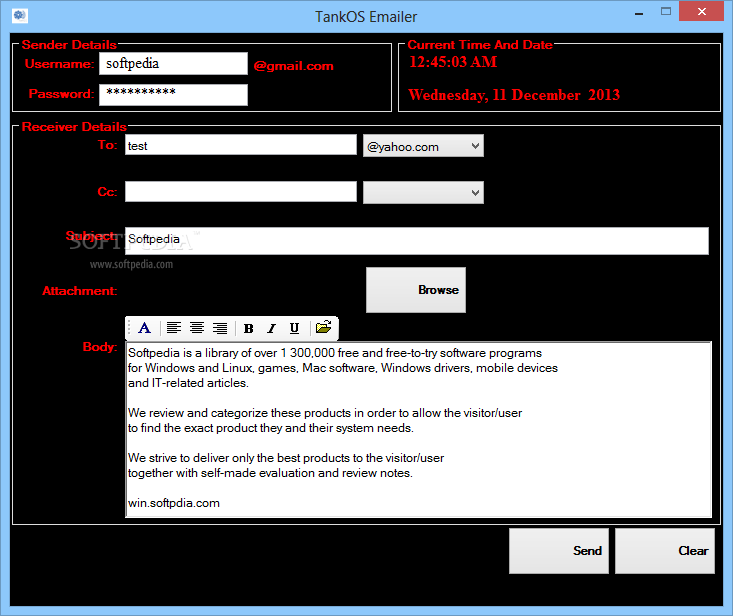Minimize the TankOS Emailer window

[639, 13]
